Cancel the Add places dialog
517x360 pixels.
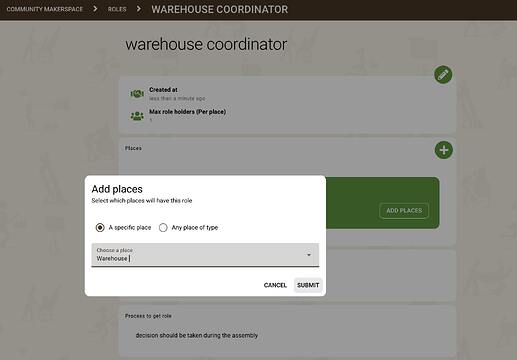[275, 285]
